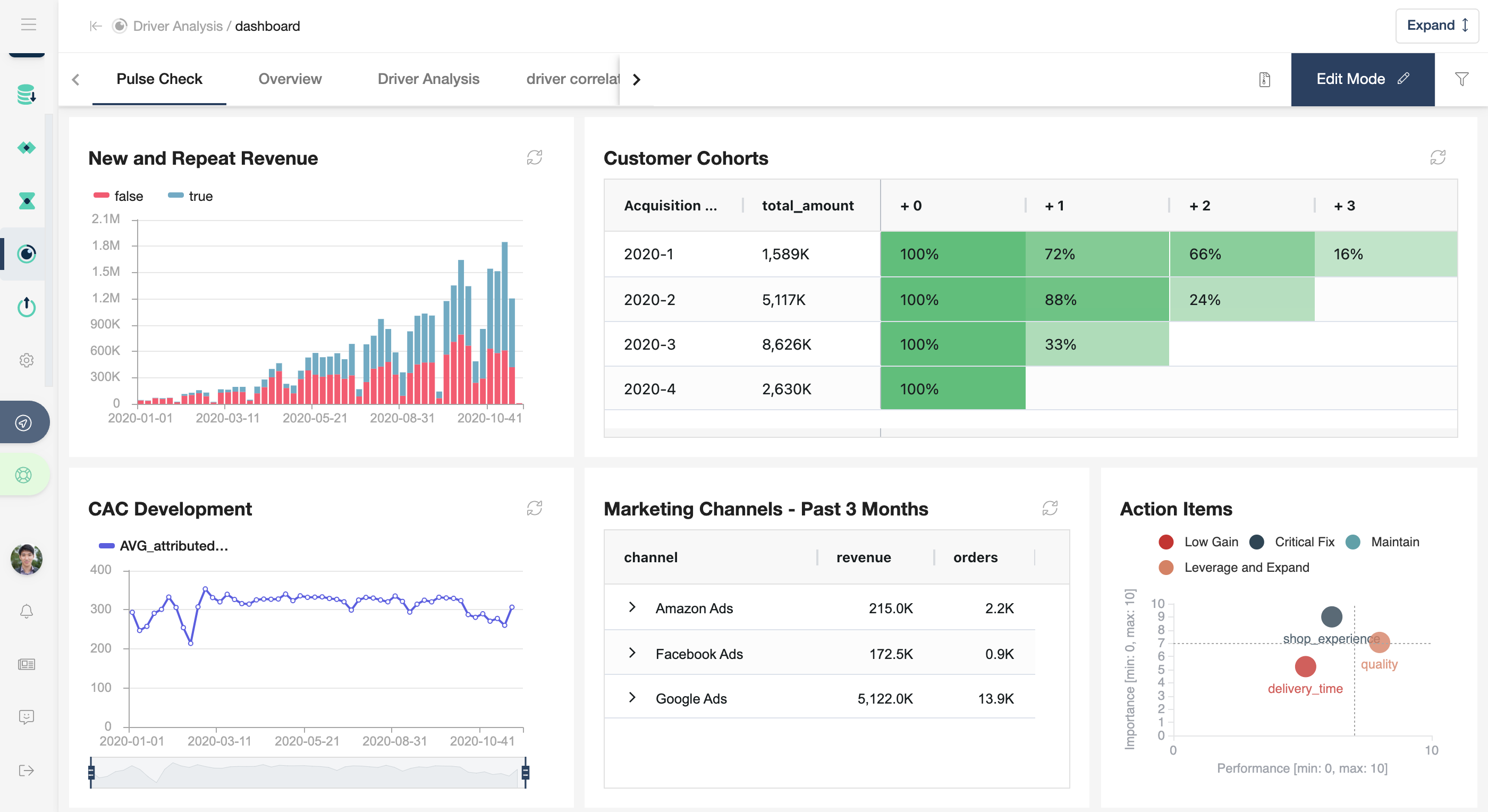Switch to the Overview tab
Image resolution: width=1488 pixels, height=812 pixels.
tap(290, 79)
